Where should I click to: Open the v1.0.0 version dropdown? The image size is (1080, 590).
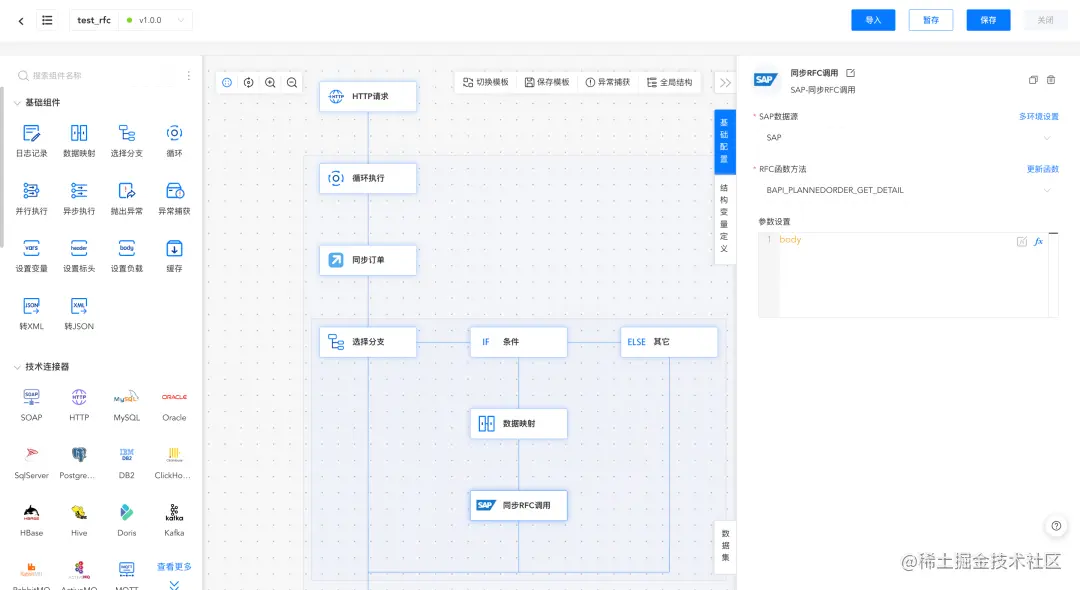point(156,20)
